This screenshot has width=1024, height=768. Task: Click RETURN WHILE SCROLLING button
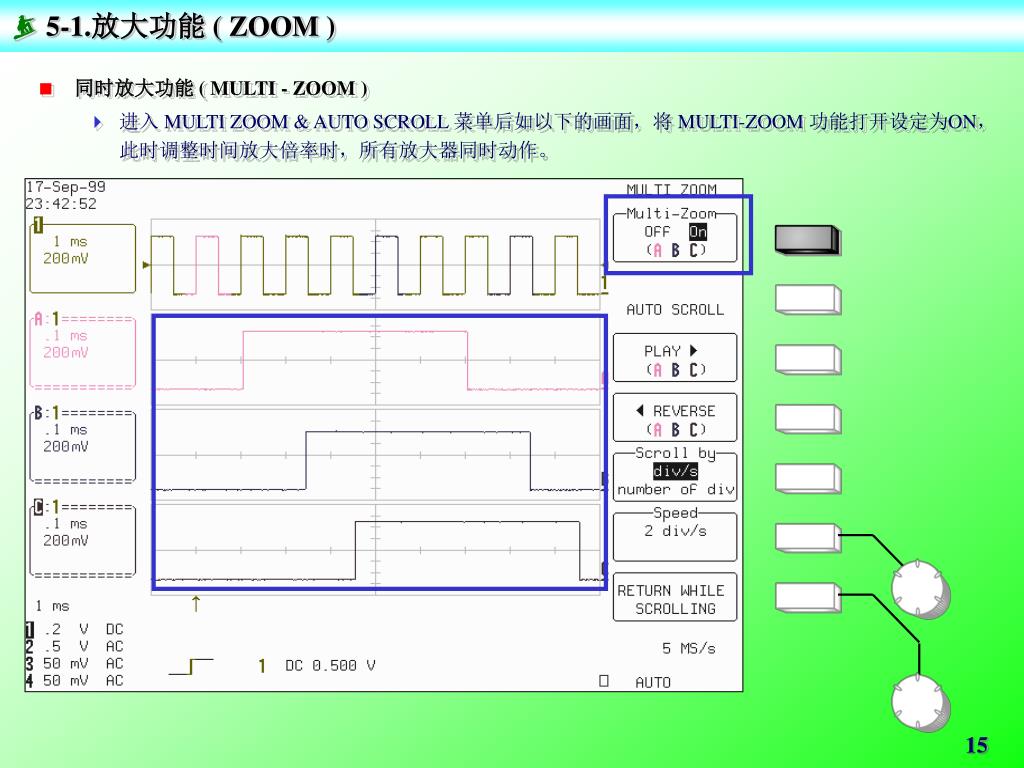click(675, 598)
